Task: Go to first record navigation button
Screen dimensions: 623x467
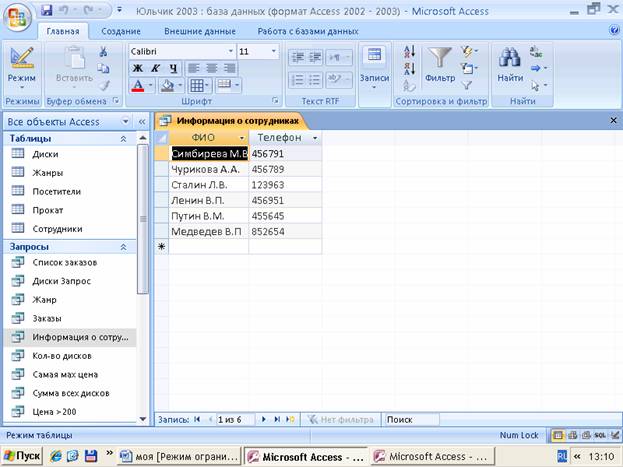Action: tap(197, 419)
